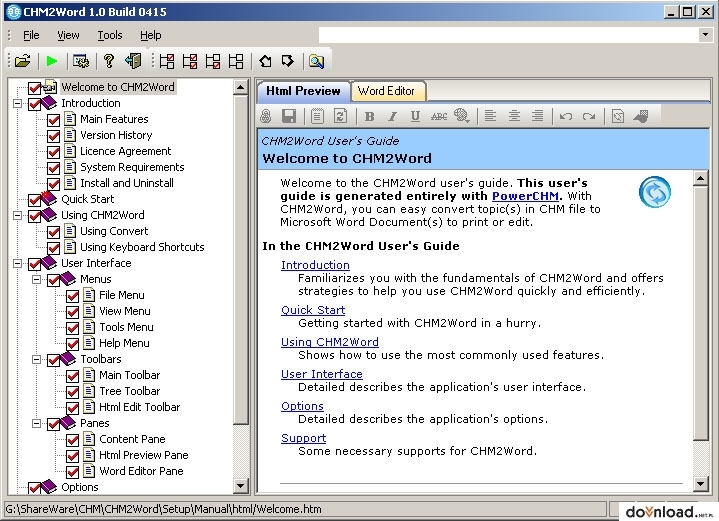Center align text
The height and width of the screenshot is (521, 719).
(514, 116)
